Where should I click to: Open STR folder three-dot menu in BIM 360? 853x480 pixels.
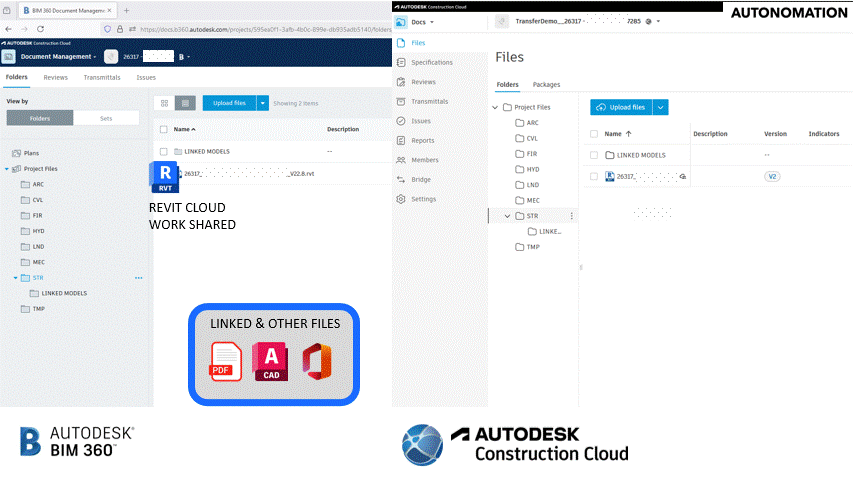pos(139,278)
